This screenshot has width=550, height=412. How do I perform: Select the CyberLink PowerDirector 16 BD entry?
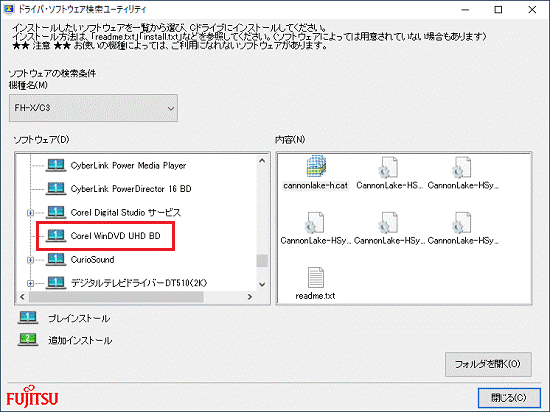click(131, 189)
